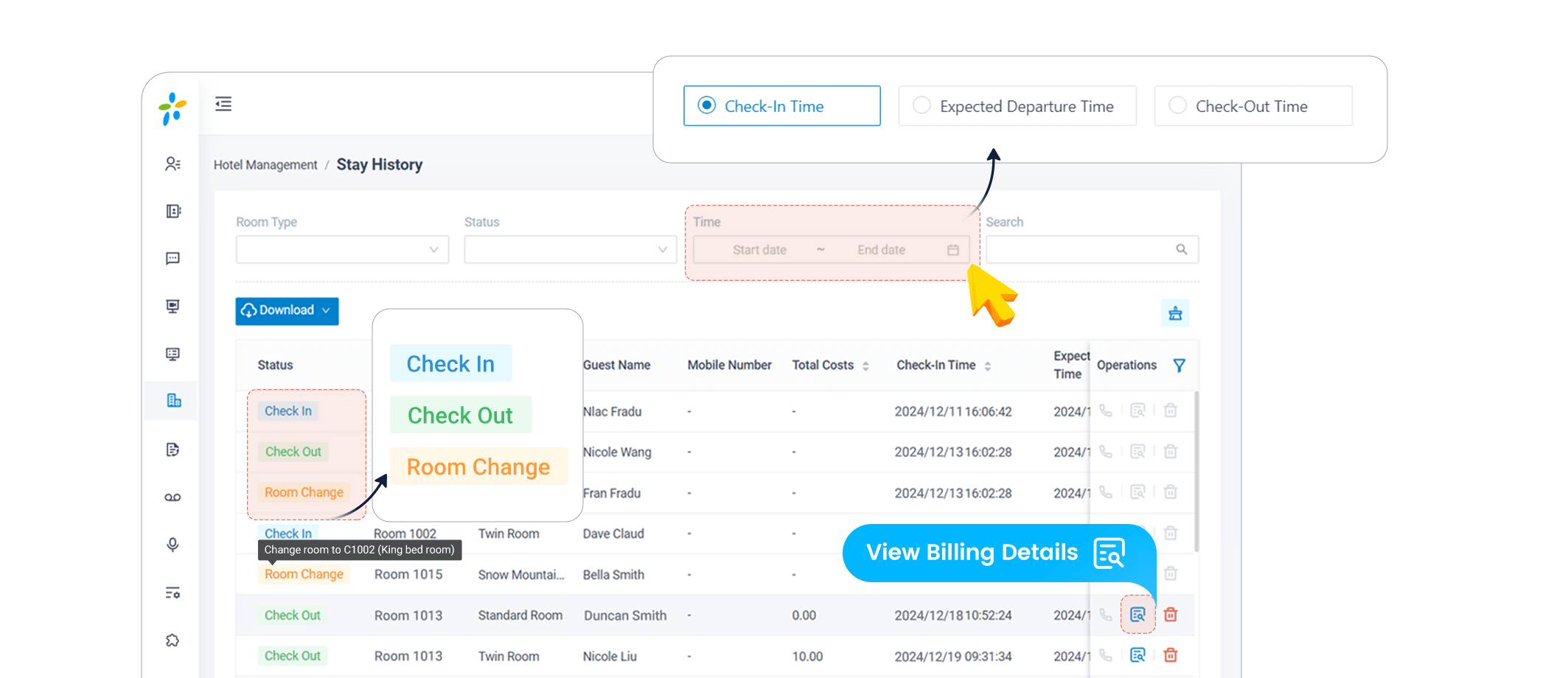Viewport: 1568px width, 678px height.
Task: Click guest name Dave Claud
Action: pyautogui.click(x=613, y=534)
